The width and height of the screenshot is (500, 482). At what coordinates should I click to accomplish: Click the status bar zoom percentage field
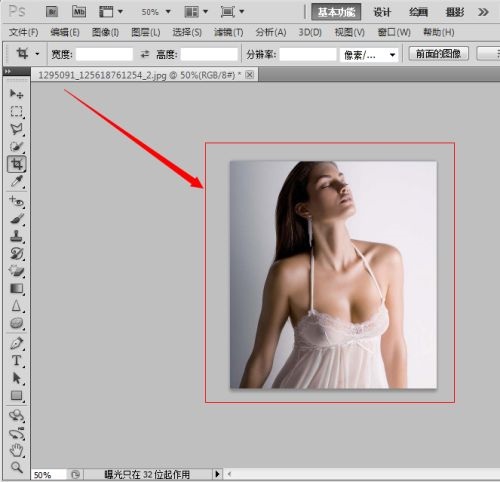(49, 474)
